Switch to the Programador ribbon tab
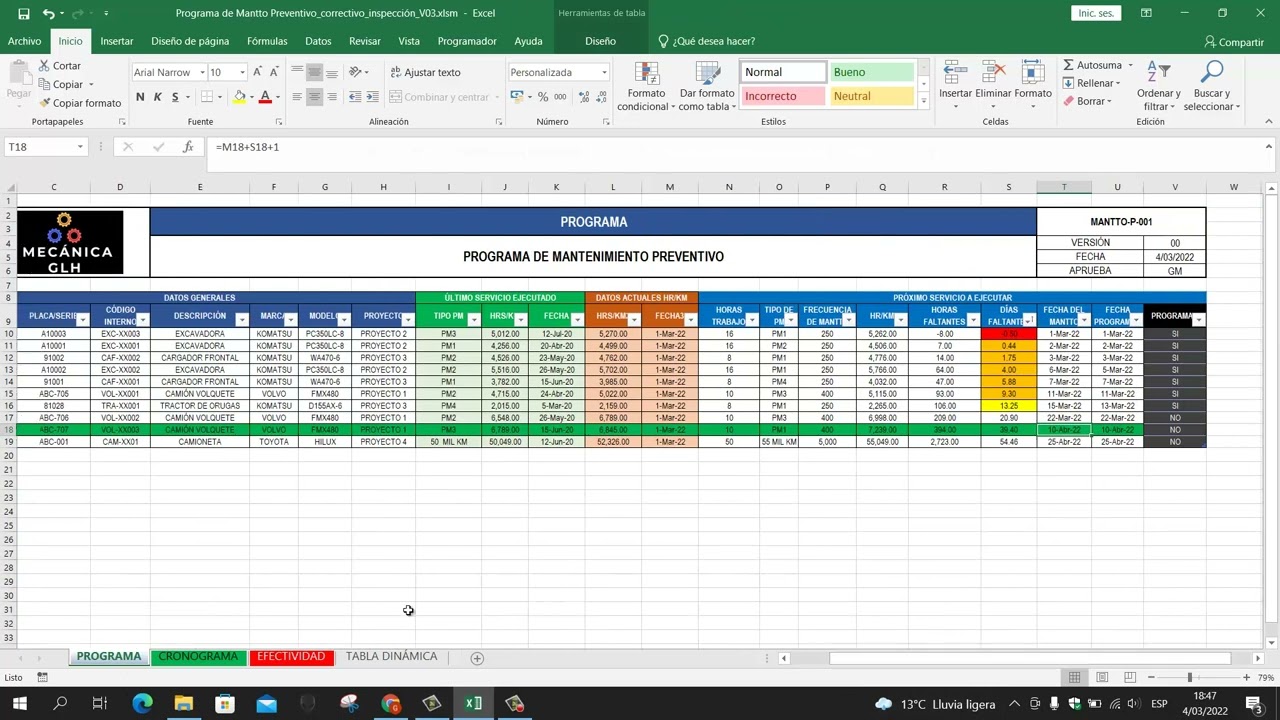This screenshot has height=720, width=1280. click(467, 41)
